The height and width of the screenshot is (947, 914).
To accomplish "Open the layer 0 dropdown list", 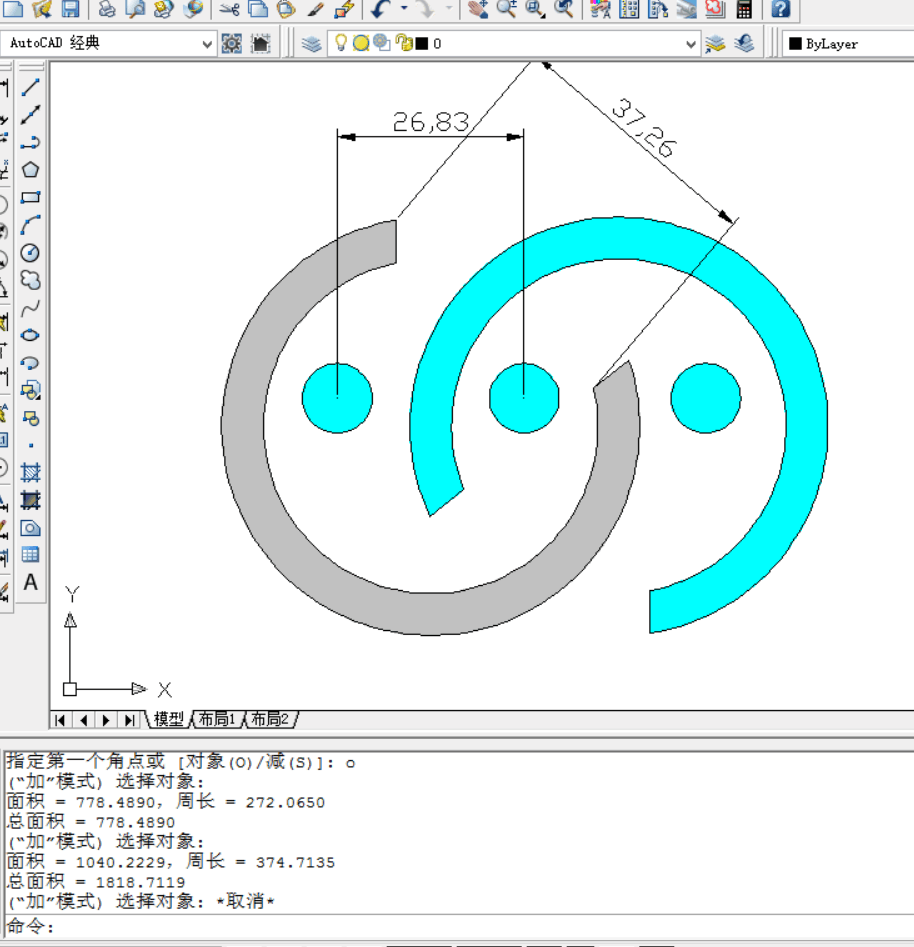I will pos(691,44).
